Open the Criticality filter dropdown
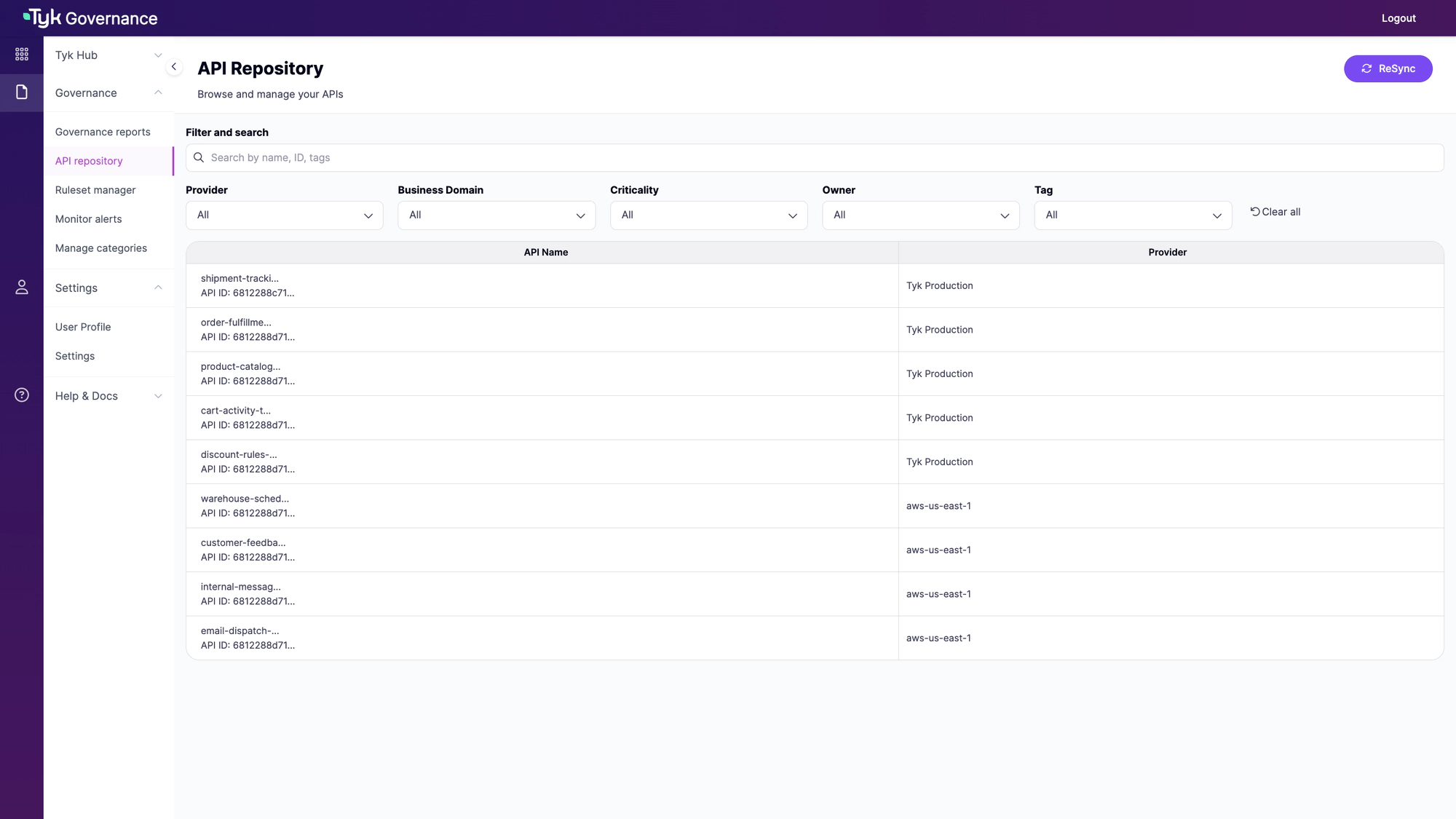The height and width of the screenshot is (819, 1456). click(x=708, y=215)
